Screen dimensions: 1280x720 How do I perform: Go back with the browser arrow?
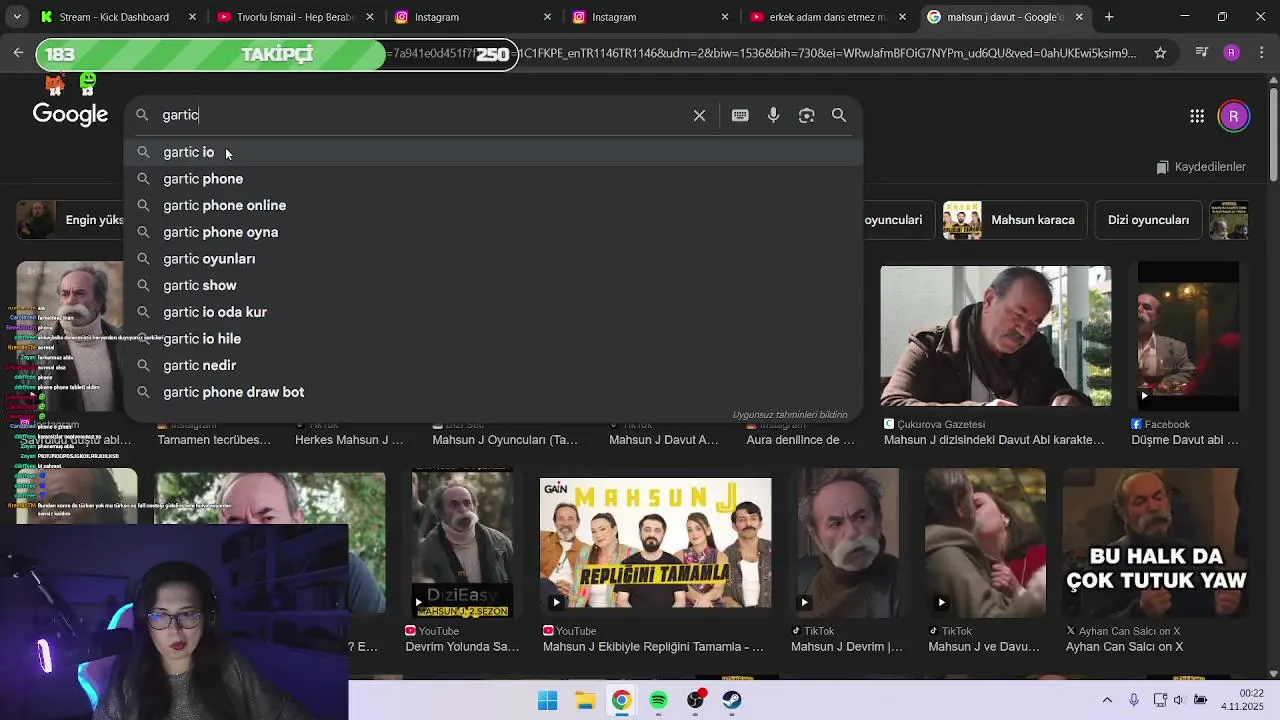click(x=18, y=53)
